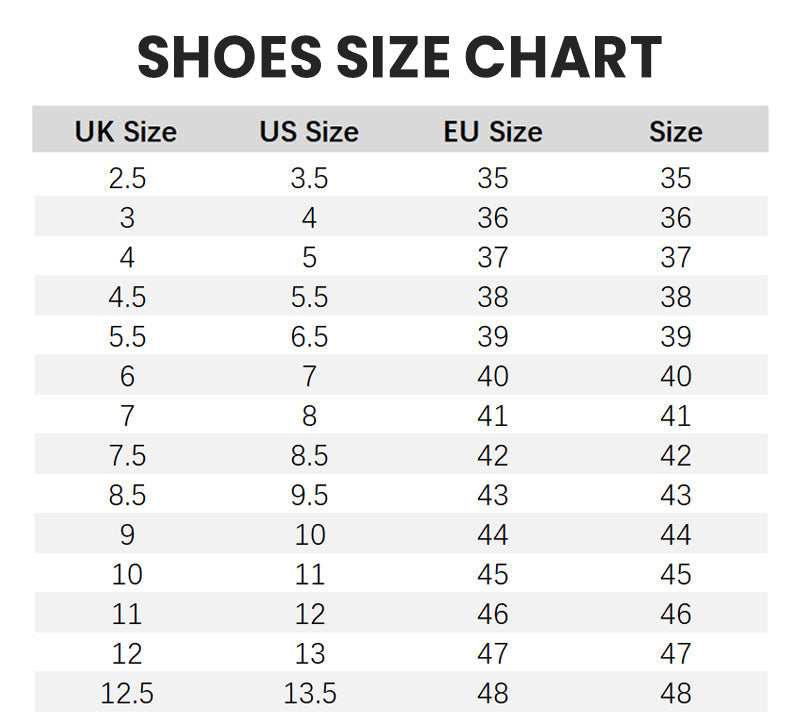Select the US size 6.5 cell

(x=309, y=337)
